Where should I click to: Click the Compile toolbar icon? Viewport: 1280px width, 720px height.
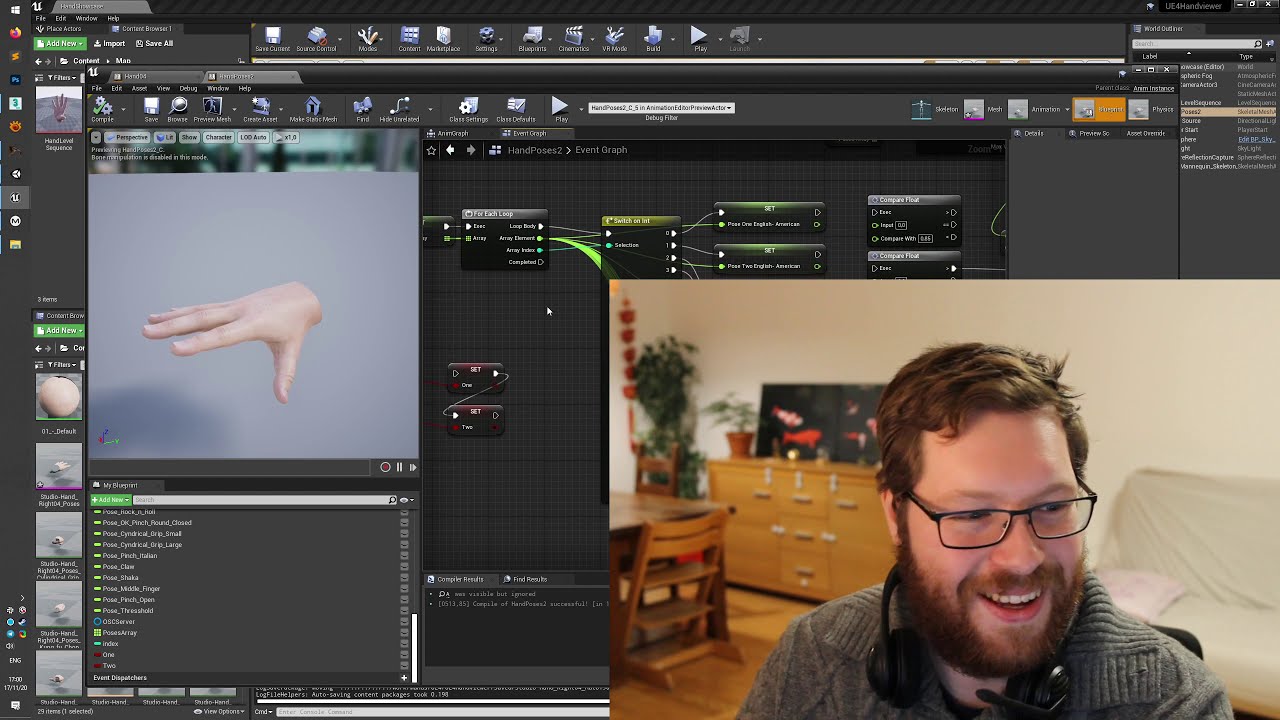pos(102,109)
